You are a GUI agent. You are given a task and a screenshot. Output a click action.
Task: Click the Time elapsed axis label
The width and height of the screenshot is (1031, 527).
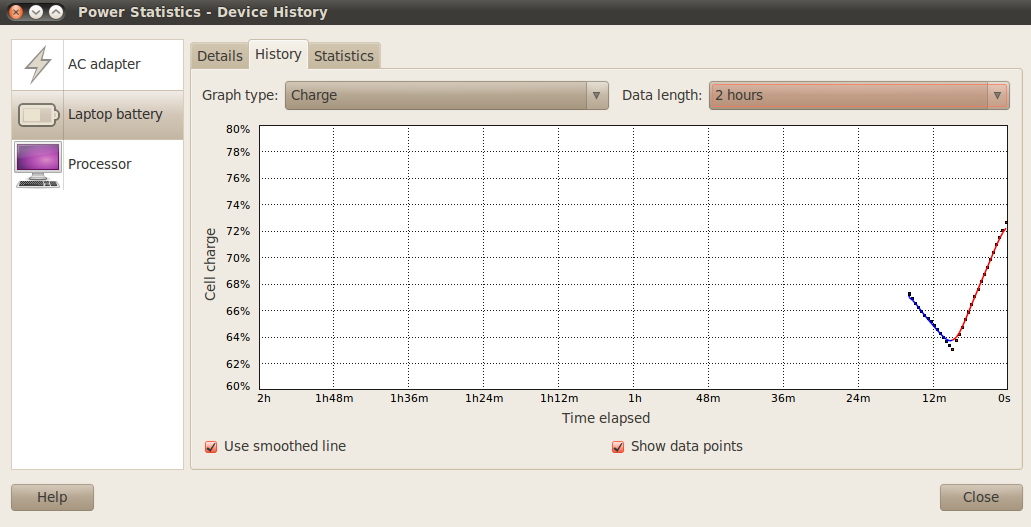pyautogui.click(x=606, y=418)
